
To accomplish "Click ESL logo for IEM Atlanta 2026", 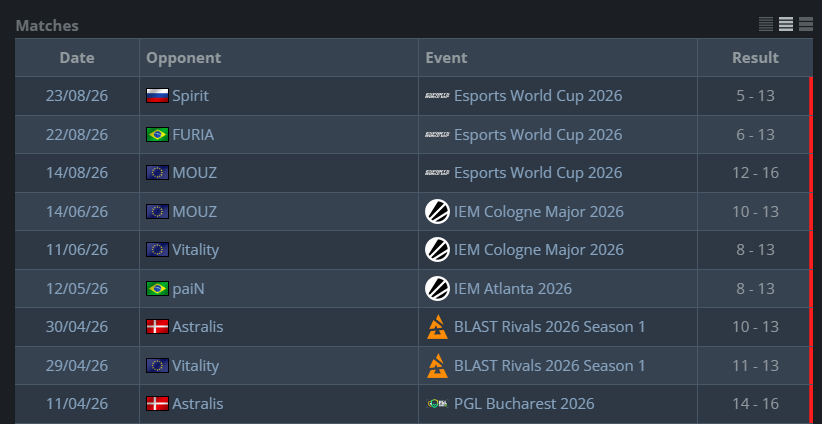I will click(x=437, y=288).
